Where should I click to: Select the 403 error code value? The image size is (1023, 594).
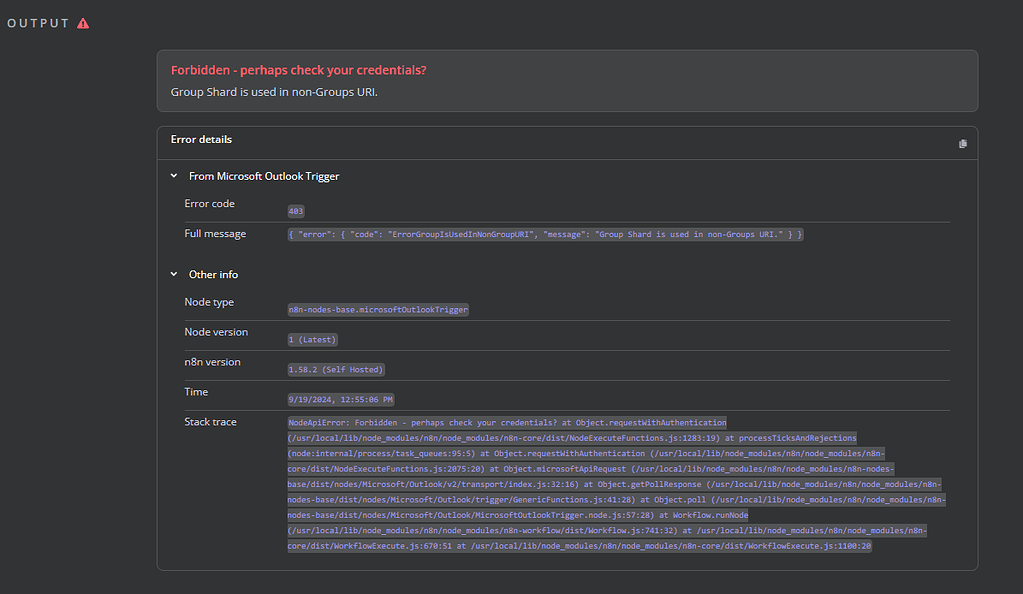click(x=296, y=211)
